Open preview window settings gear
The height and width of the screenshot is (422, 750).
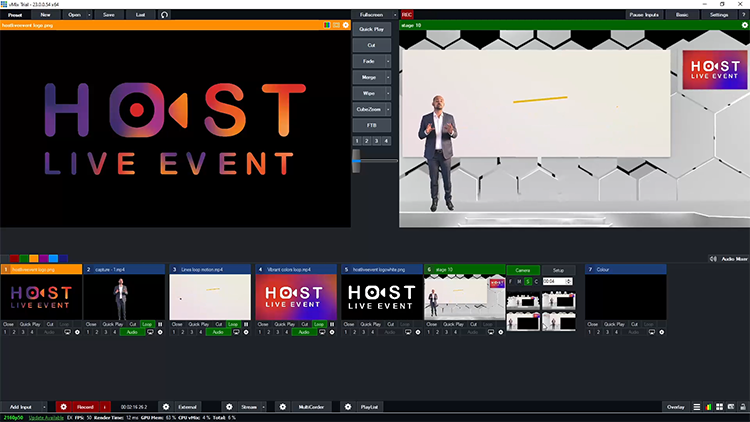point(346,25)
